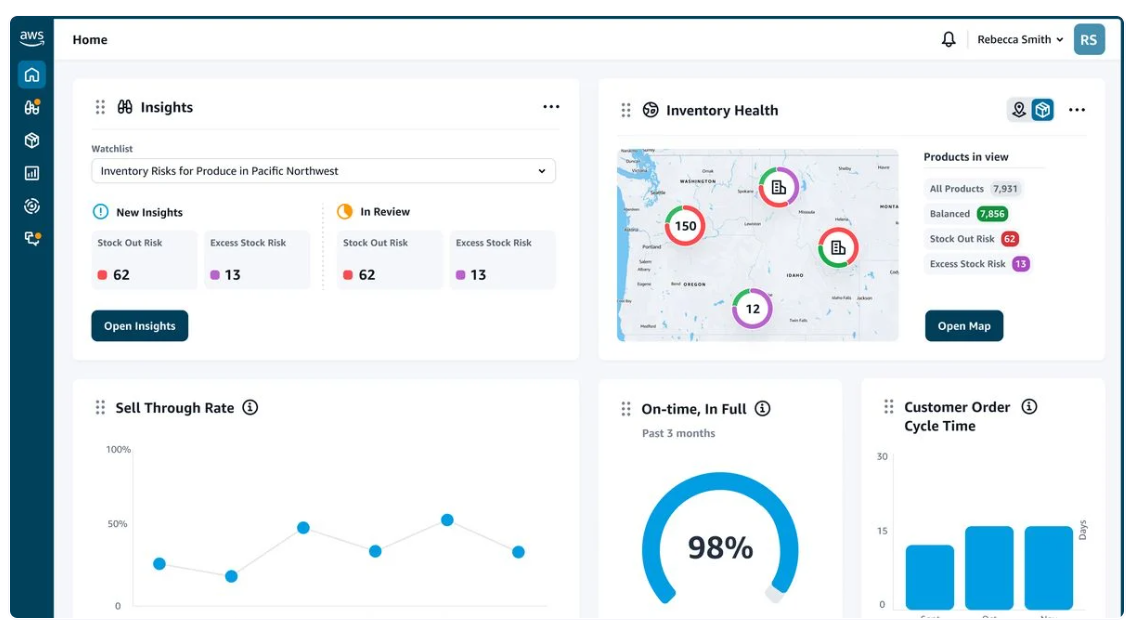Click the Open Map button
The image size is (1139, 626).
964,326
